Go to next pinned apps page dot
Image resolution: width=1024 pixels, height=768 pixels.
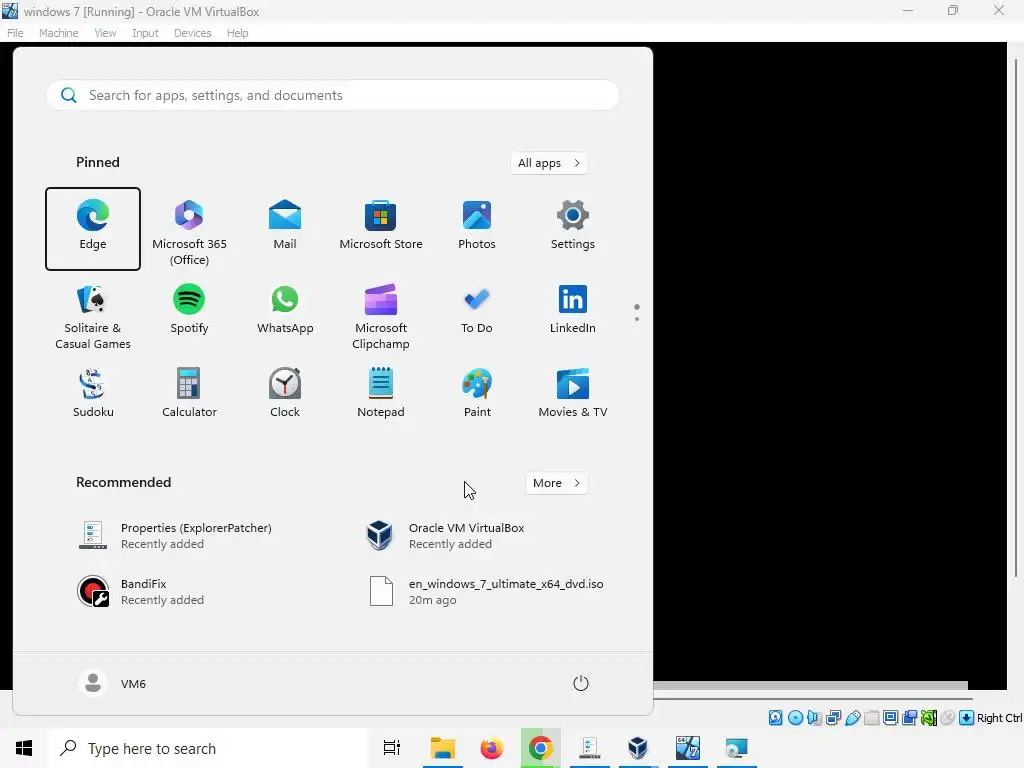pyautogui.click(x=637, y=319)
